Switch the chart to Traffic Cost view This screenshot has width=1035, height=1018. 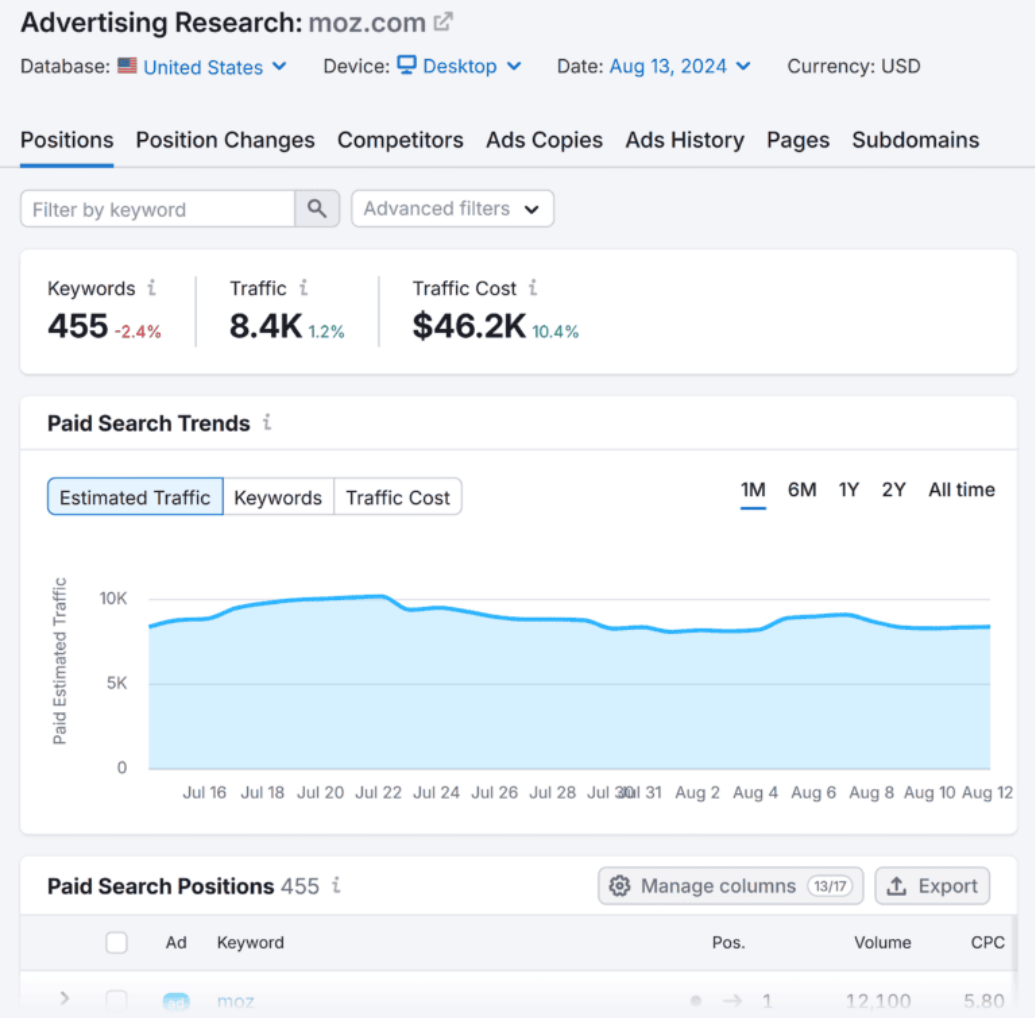coord(397,496)
